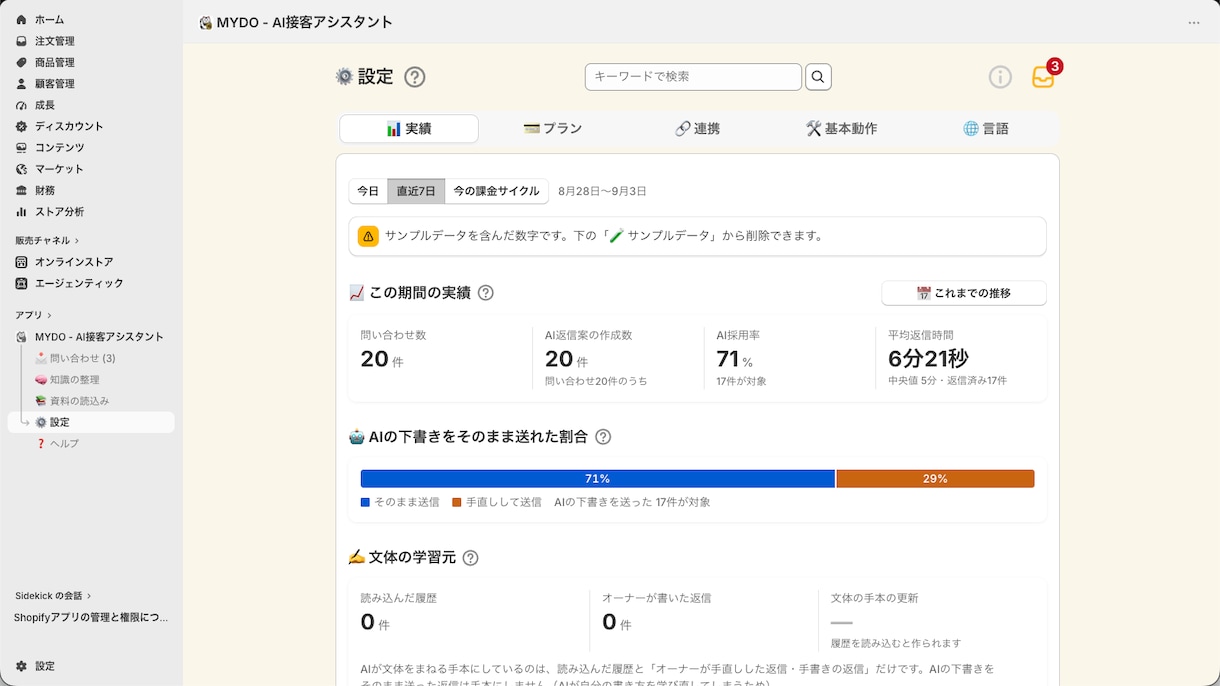Switch to the 基本動作 tab
The width and height of the screenshot is (1220, 686).
click(x=841, y=129)
